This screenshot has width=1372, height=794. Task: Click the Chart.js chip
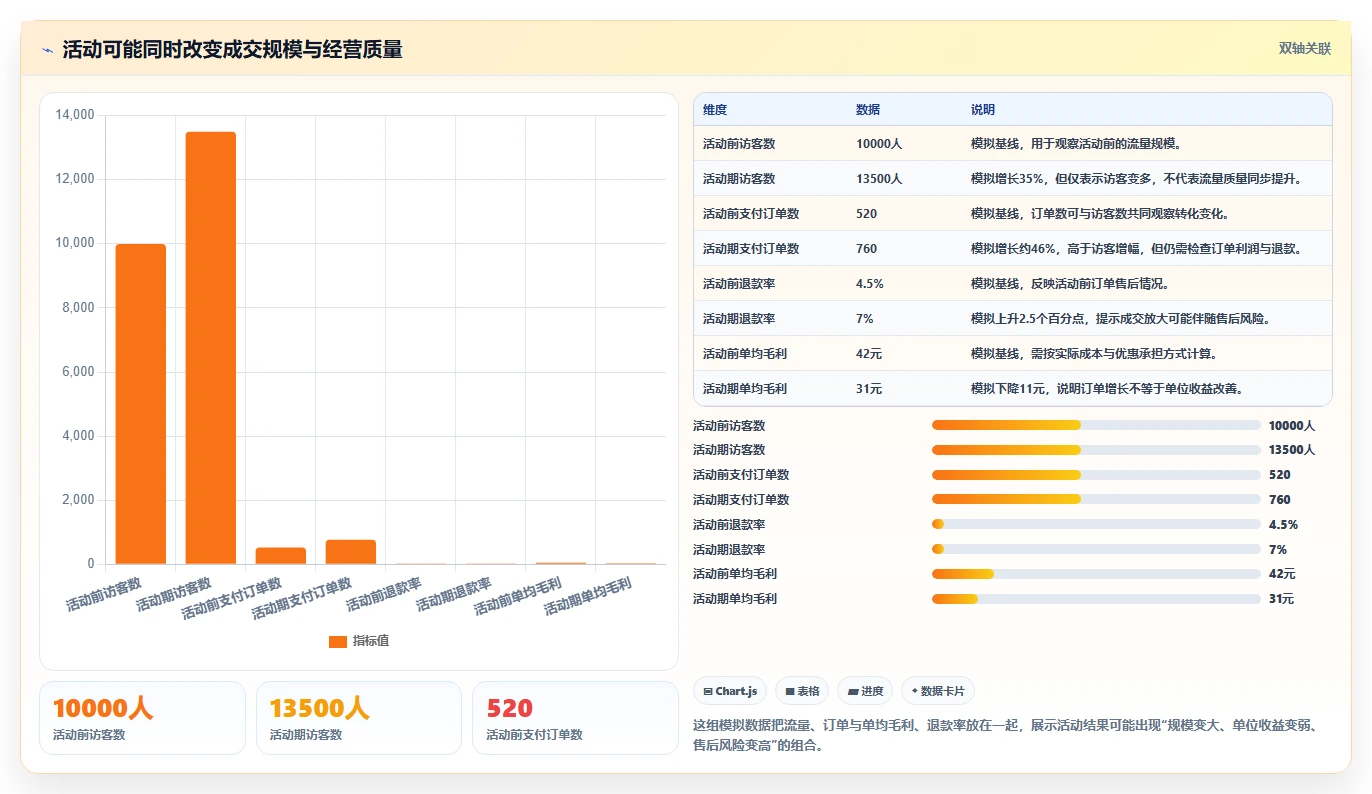pyautogui.click(x=730, y=691)
